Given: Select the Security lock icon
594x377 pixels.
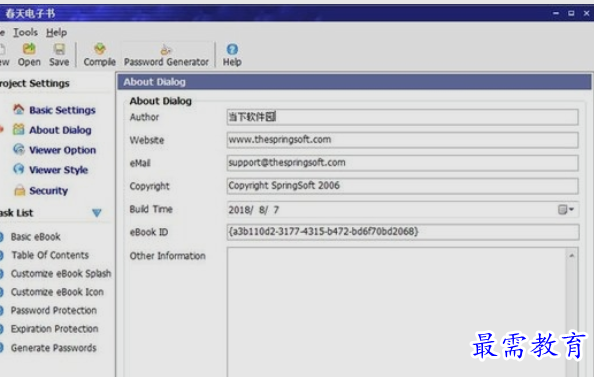Looking at the screenshot, I should point(19,190).
